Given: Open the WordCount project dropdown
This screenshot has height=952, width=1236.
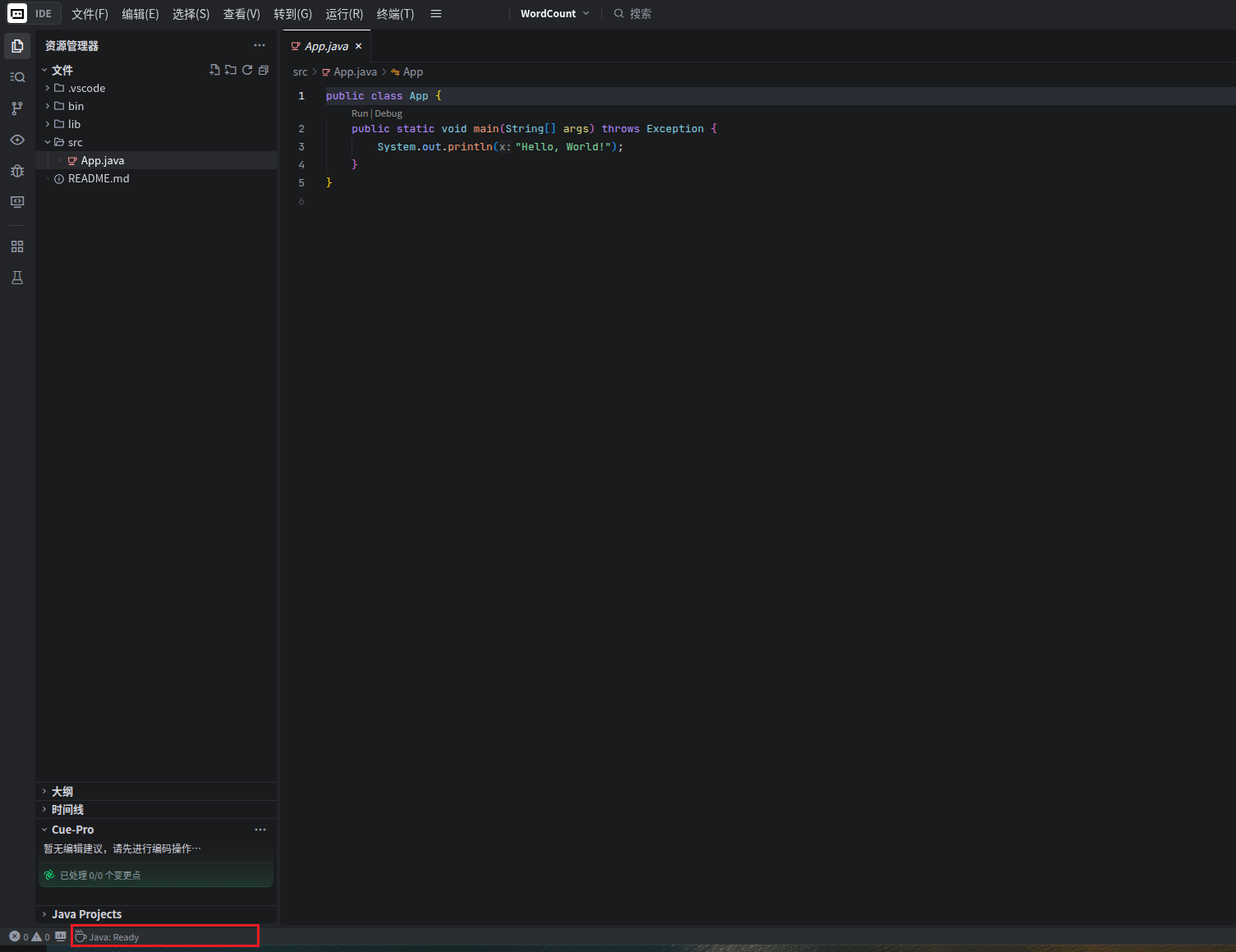Looking at the screenshot, I should tap(554, 14).
